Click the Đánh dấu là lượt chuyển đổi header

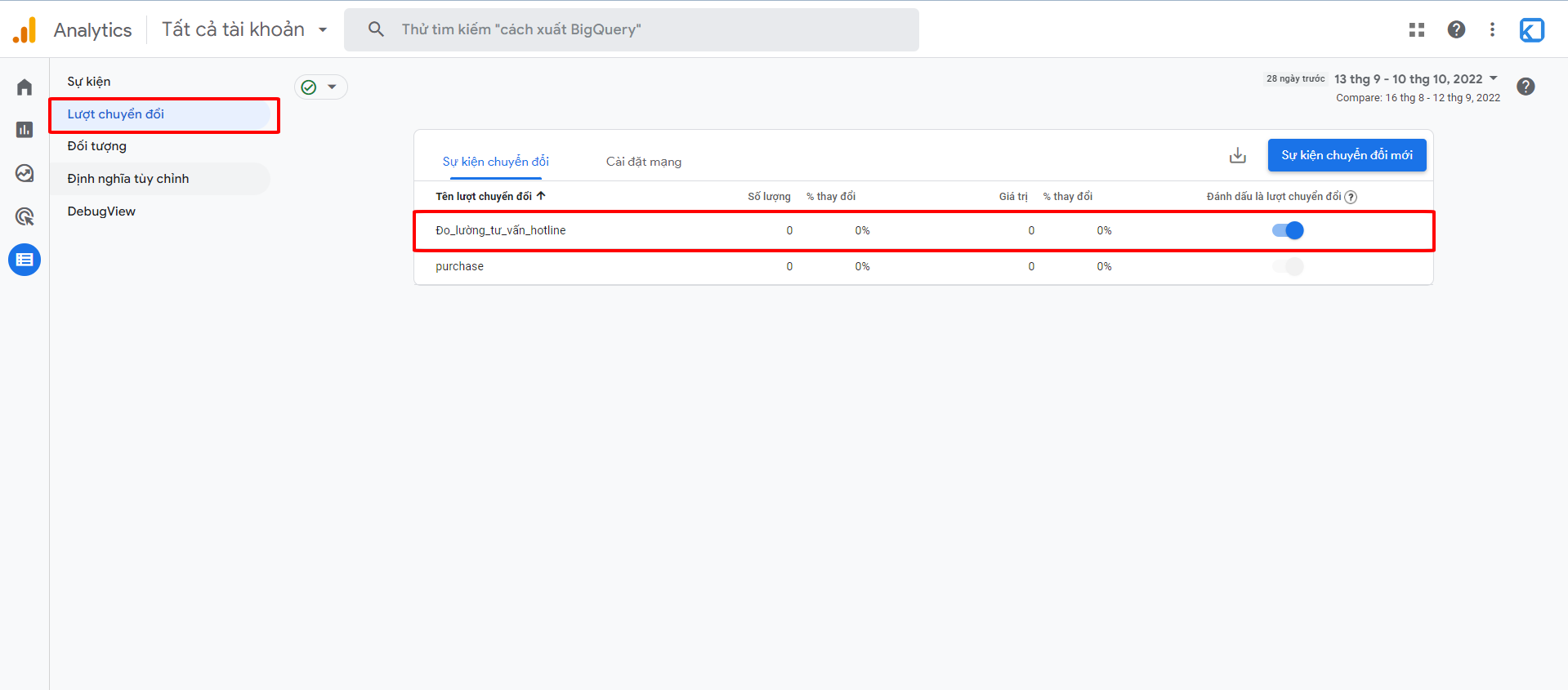point(1274,197)
